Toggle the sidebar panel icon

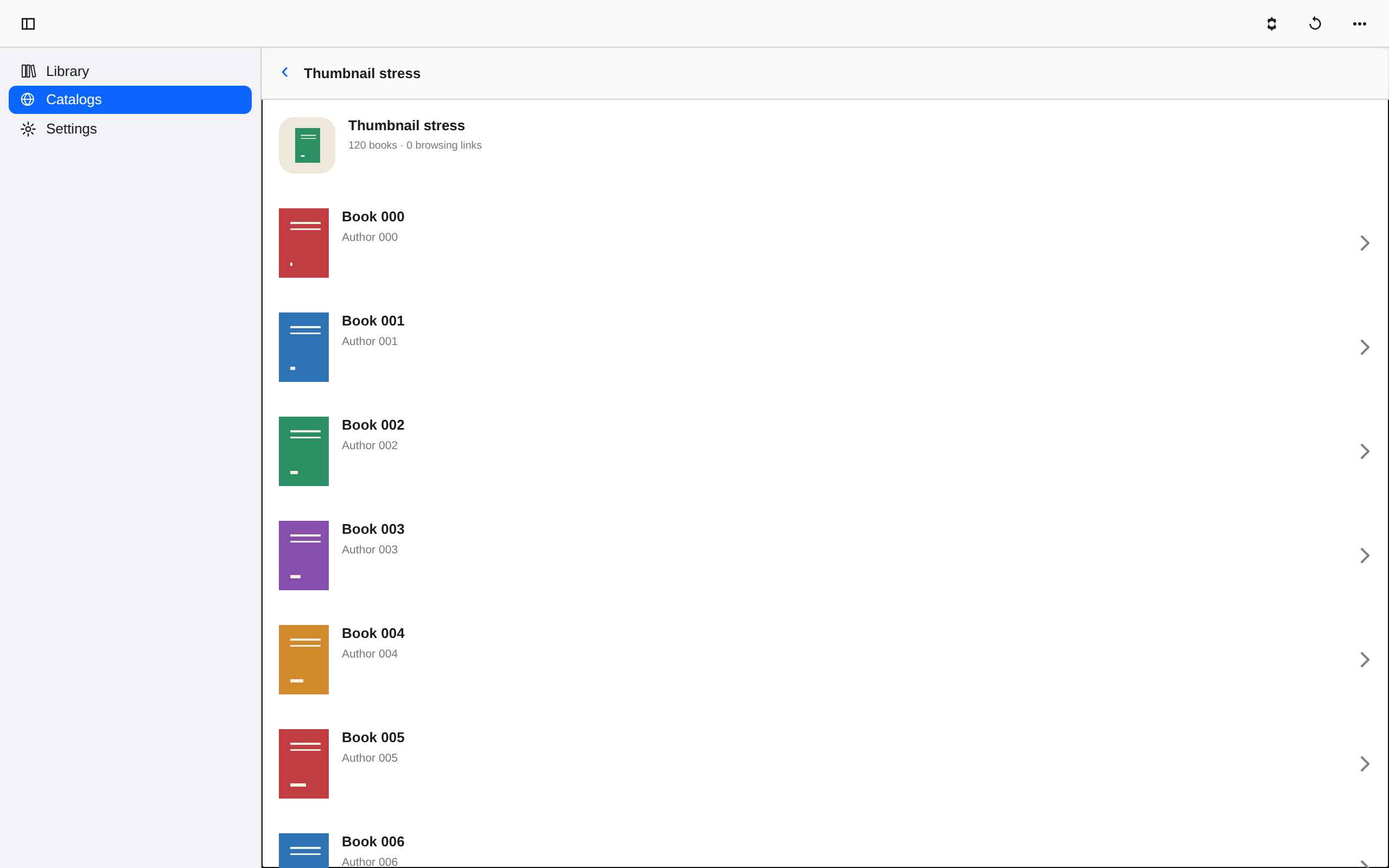point(28,23)
